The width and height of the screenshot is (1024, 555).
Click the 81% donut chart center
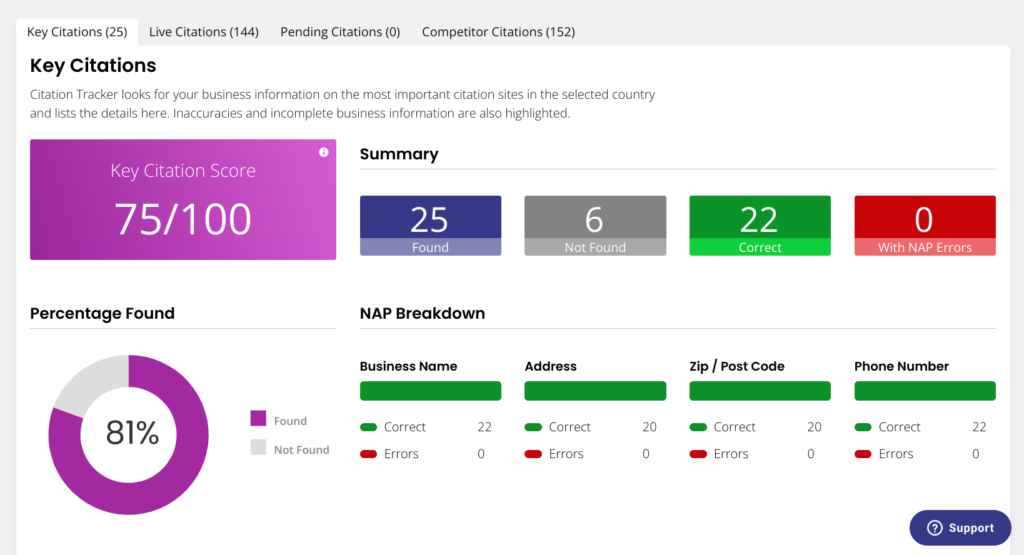[x=132, y=433]
